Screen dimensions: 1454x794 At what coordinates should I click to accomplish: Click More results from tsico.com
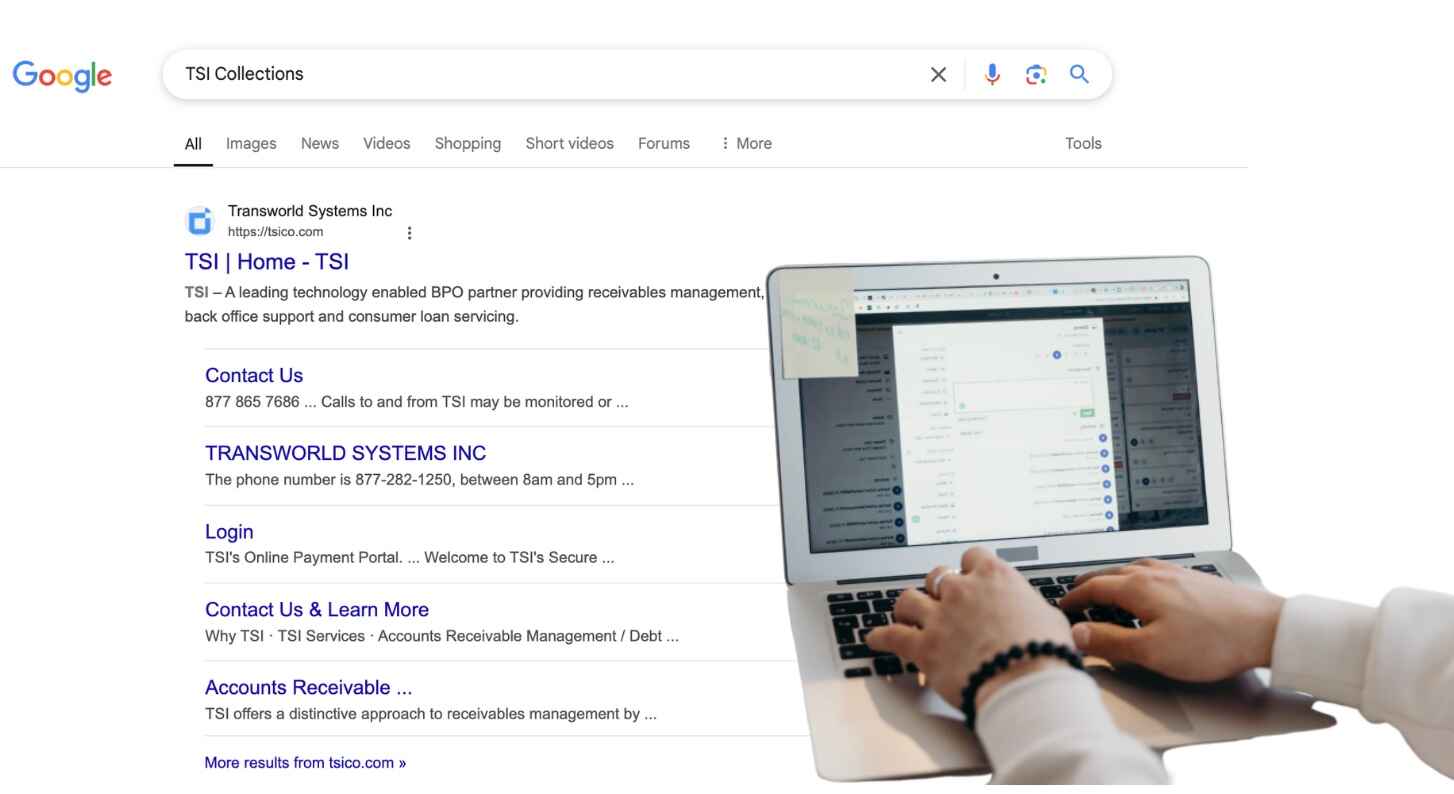click(x=306, y=763)
